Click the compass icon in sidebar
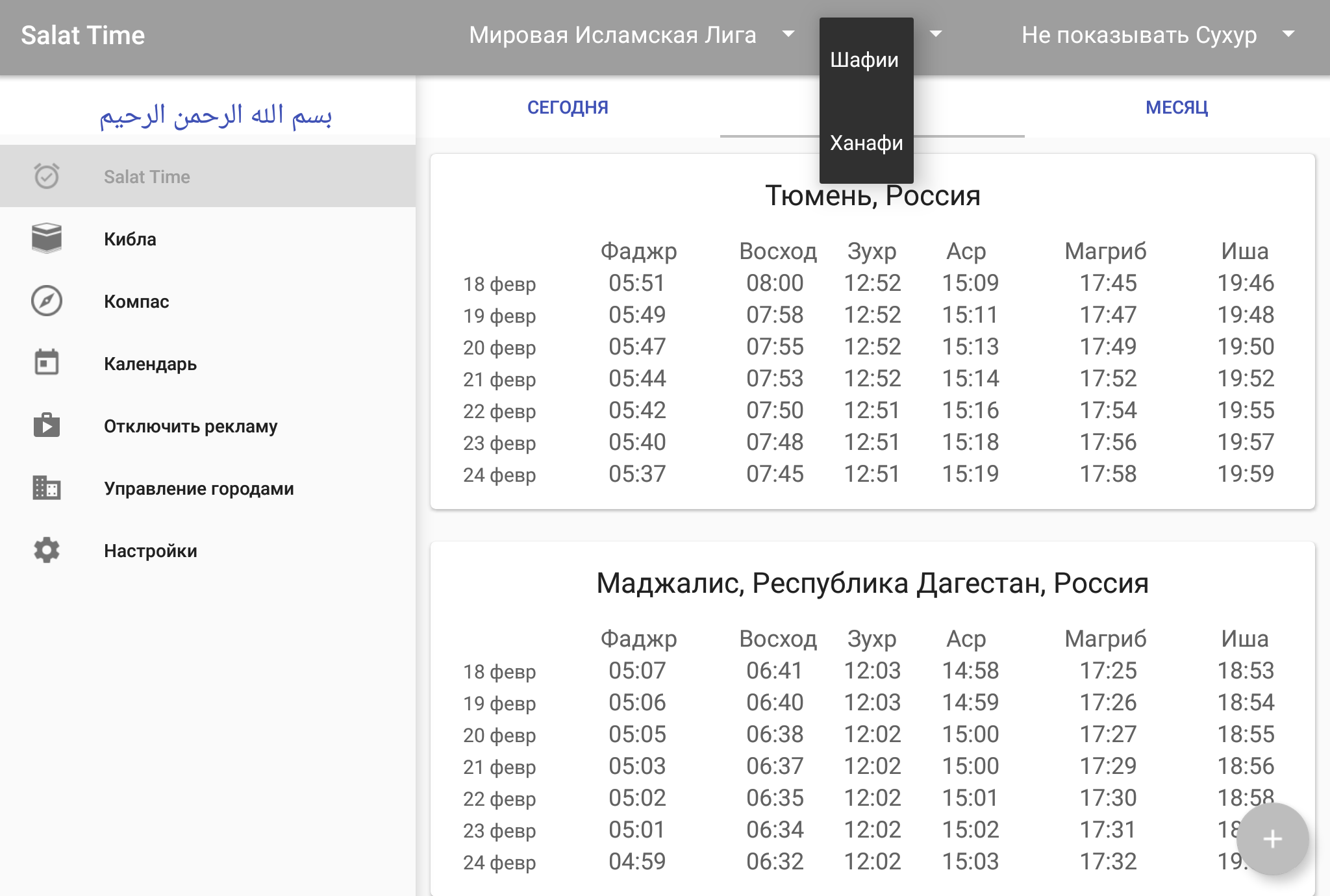This screenshot has height=896, width=1330. coord(47,301)
